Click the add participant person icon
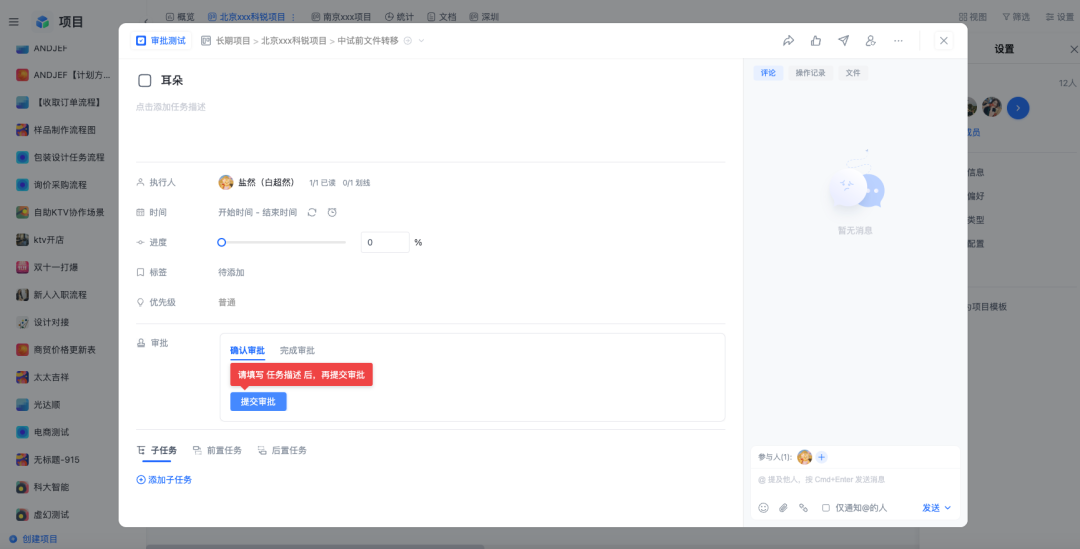The width and height of the screenshot is (1080, 549). 871,41
